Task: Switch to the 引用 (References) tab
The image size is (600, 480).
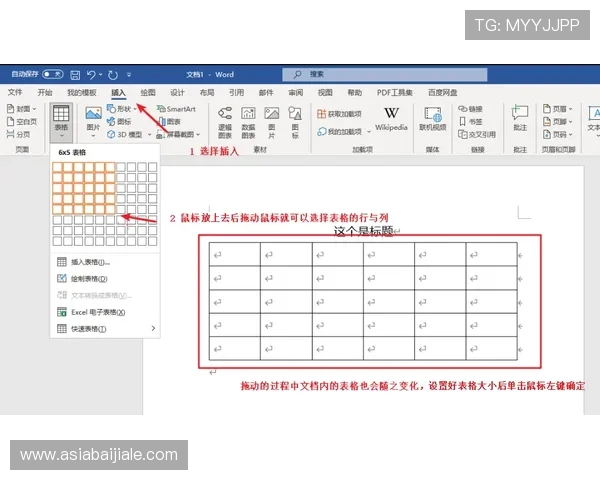Action: [236, 92]
